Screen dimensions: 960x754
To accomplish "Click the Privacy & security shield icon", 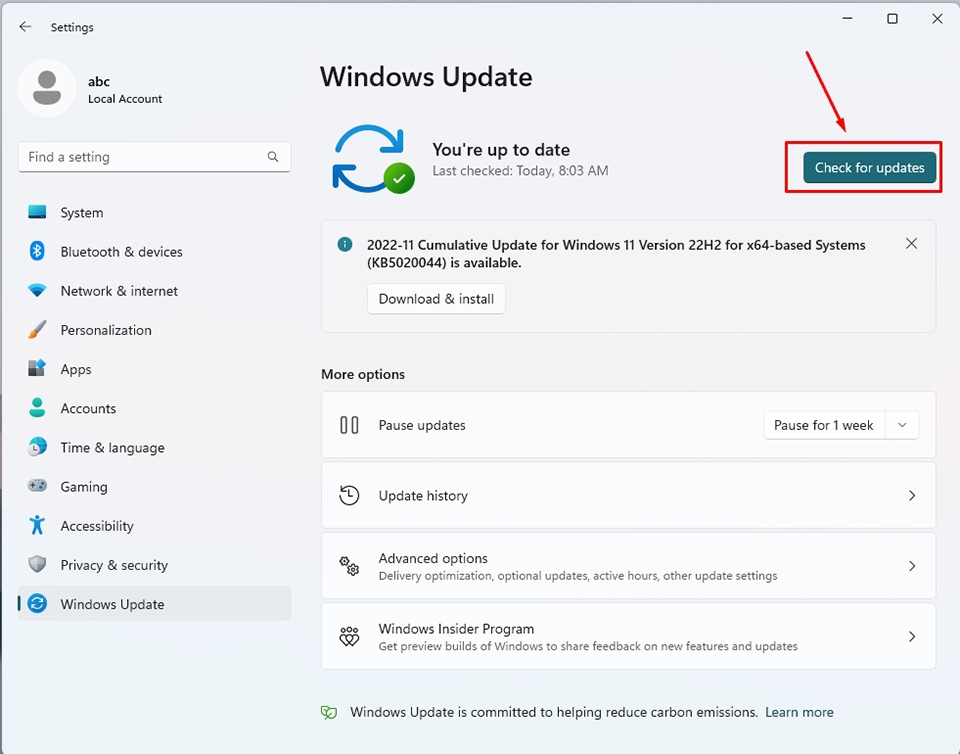I will (38, 565).
